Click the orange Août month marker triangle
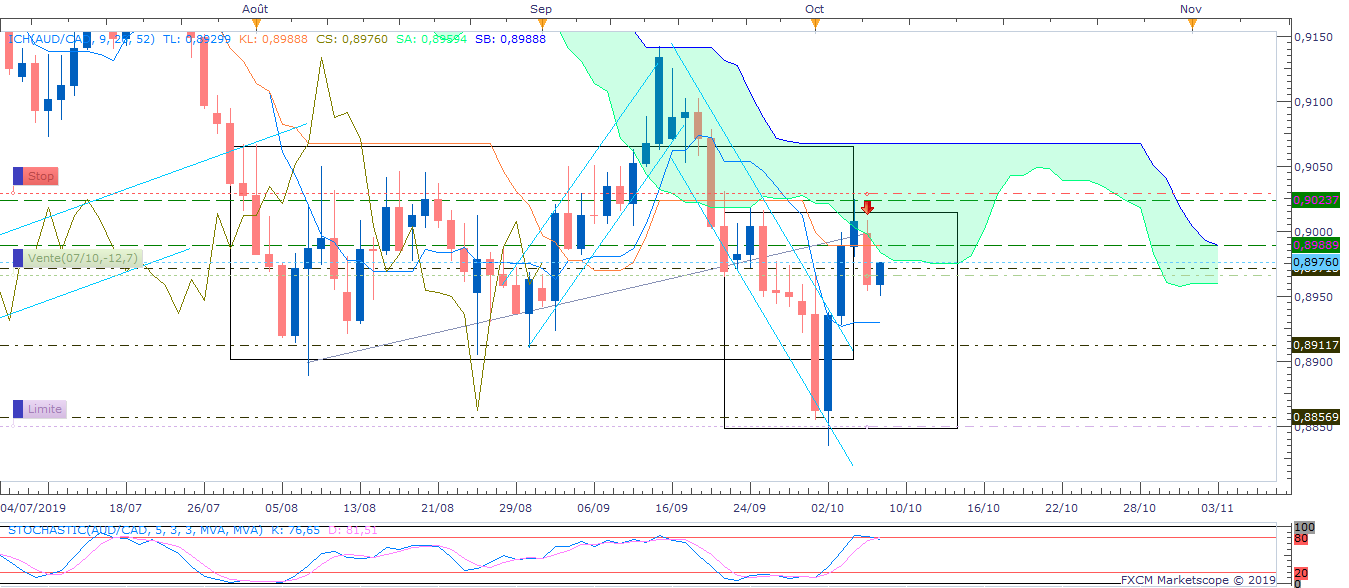This screenshot has height=588, width=1349. (256, 24)
